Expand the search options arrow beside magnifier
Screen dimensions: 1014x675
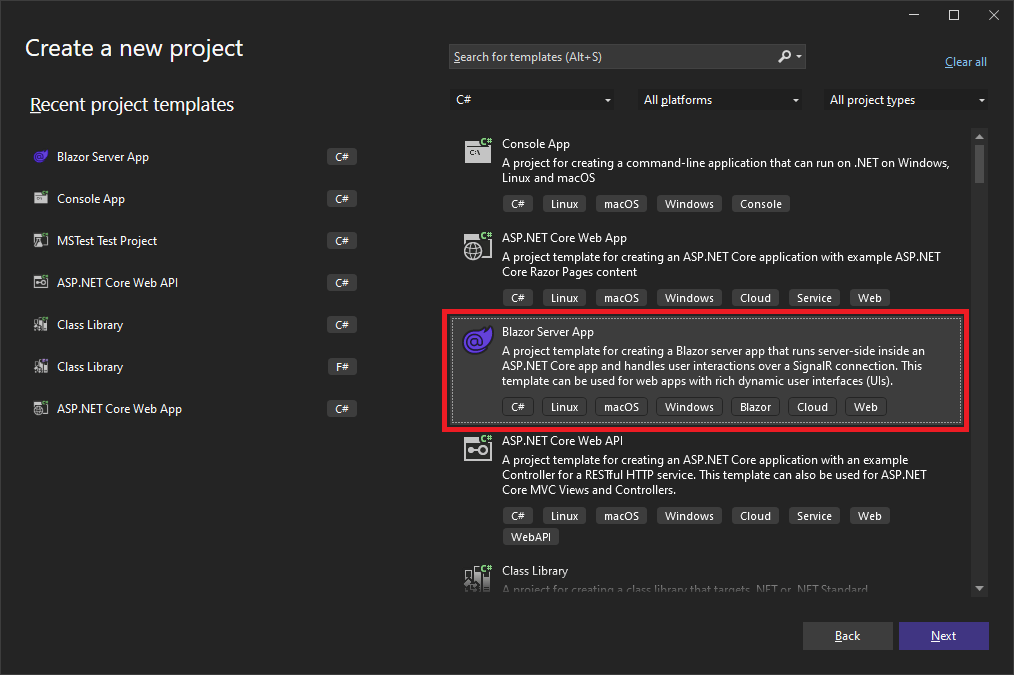(x=799, y=57)
